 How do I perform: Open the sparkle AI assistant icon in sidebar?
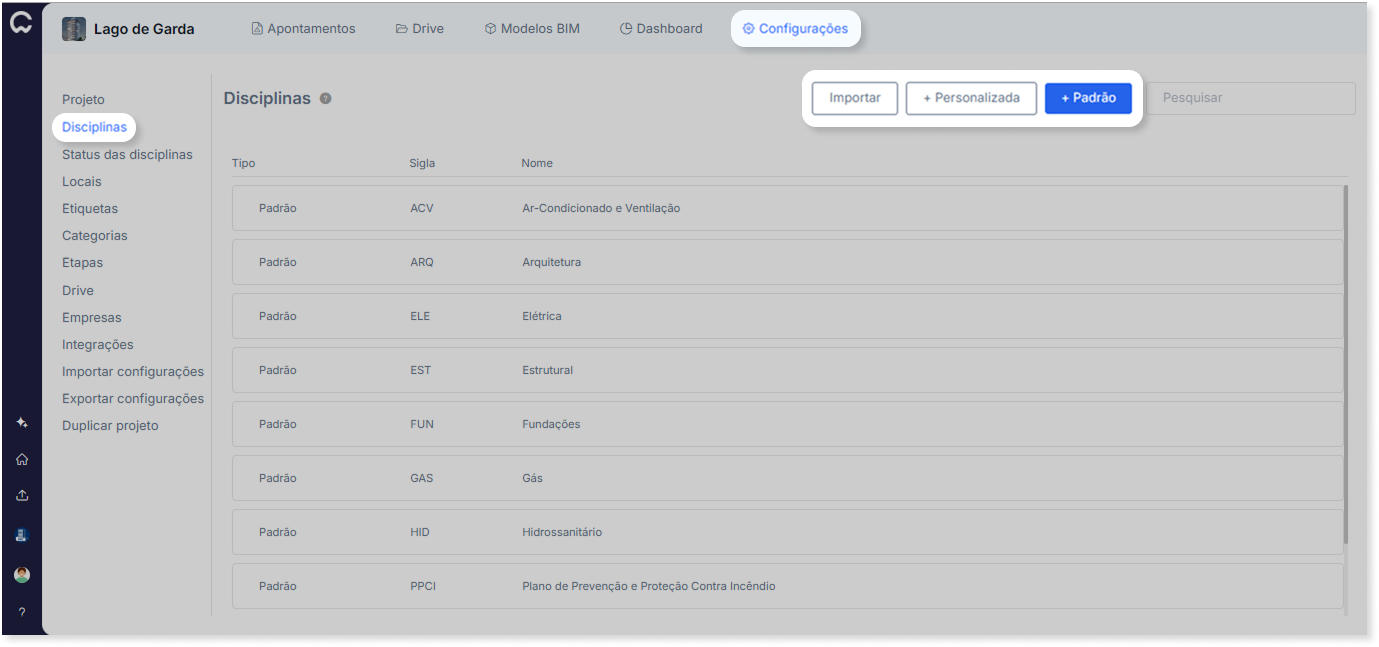(21, 423)
